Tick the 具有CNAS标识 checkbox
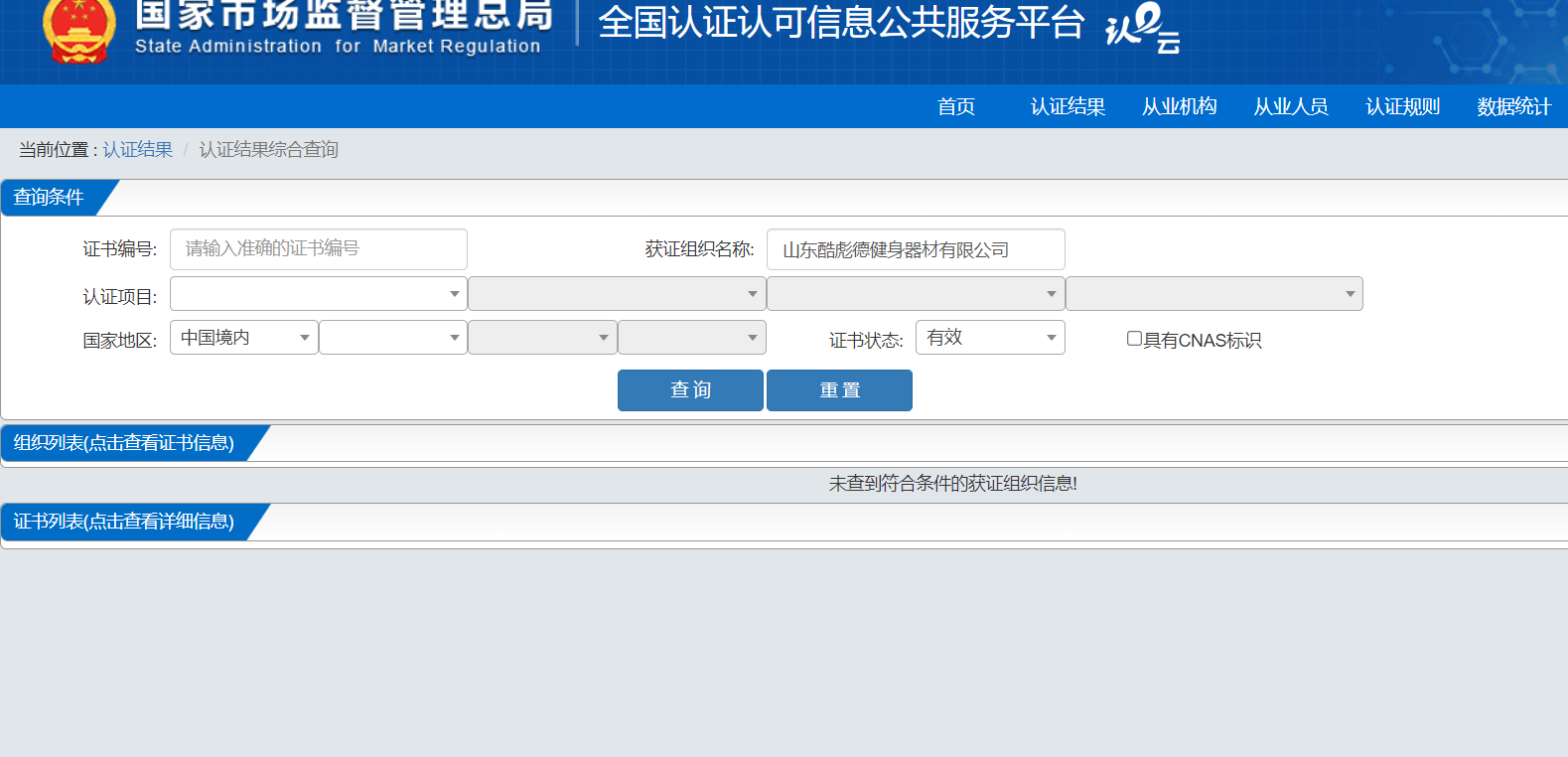 (1134, 339)
